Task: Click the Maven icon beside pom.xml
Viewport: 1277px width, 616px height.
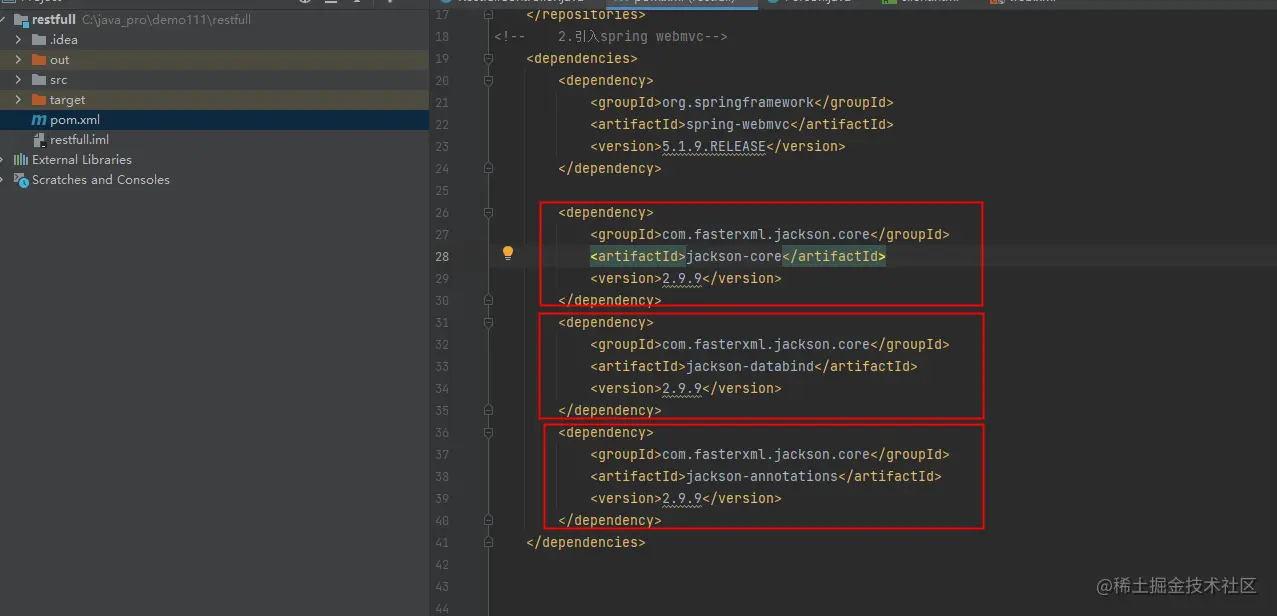Action: pos(39,120)
